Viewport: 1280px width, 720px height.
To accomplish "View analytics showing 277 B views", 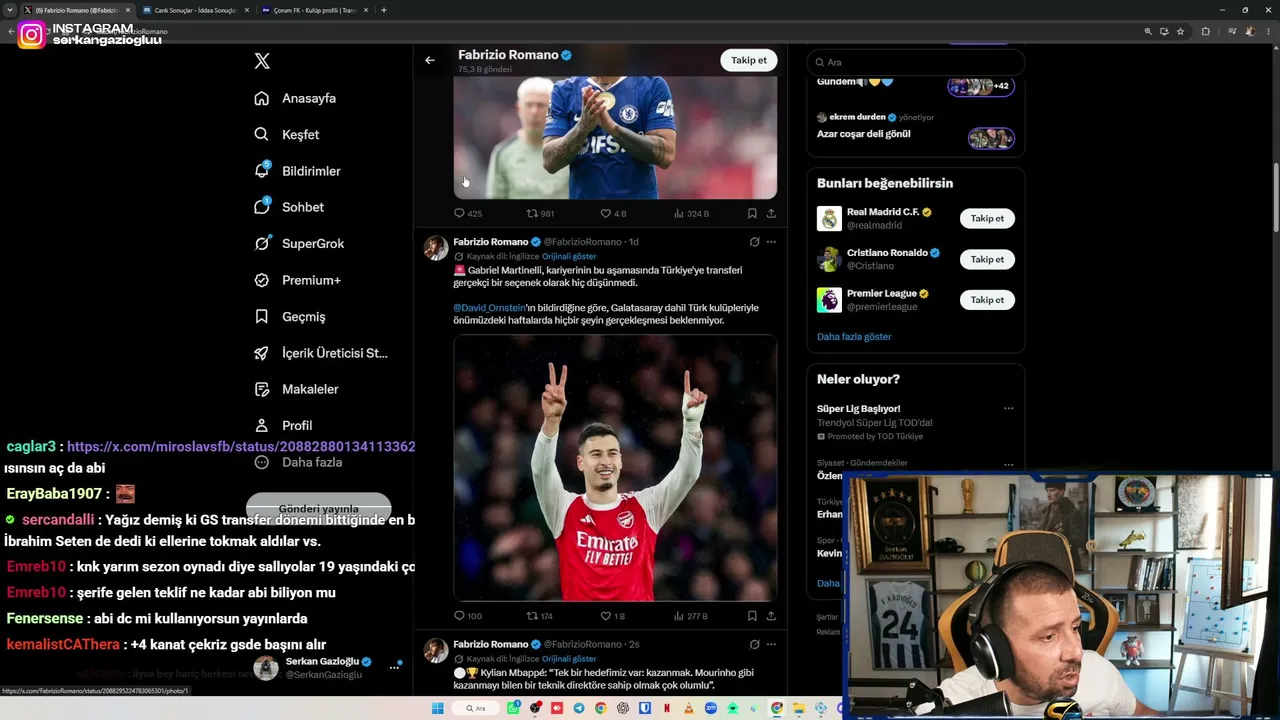I will [691, 616].
